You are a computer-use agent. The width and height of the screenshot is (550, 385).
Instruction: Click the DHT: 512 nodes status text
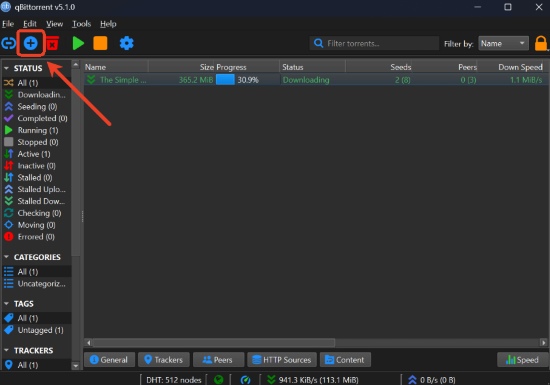(x=174, y=380)
